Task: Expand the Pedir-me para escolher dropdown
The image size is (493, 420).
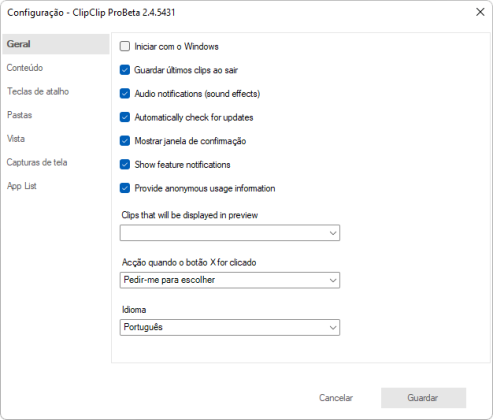Action: pos(230,280)
